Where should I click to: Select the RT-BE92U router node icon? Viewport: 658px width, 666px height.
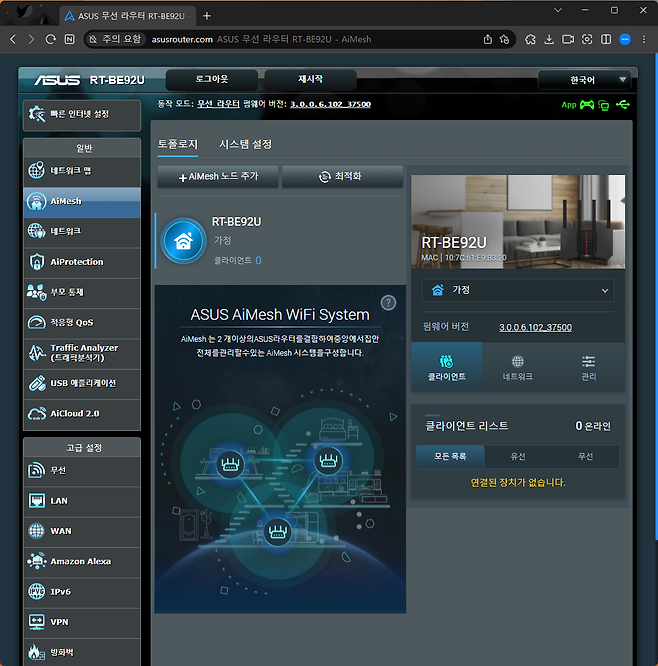pos(183,241)
